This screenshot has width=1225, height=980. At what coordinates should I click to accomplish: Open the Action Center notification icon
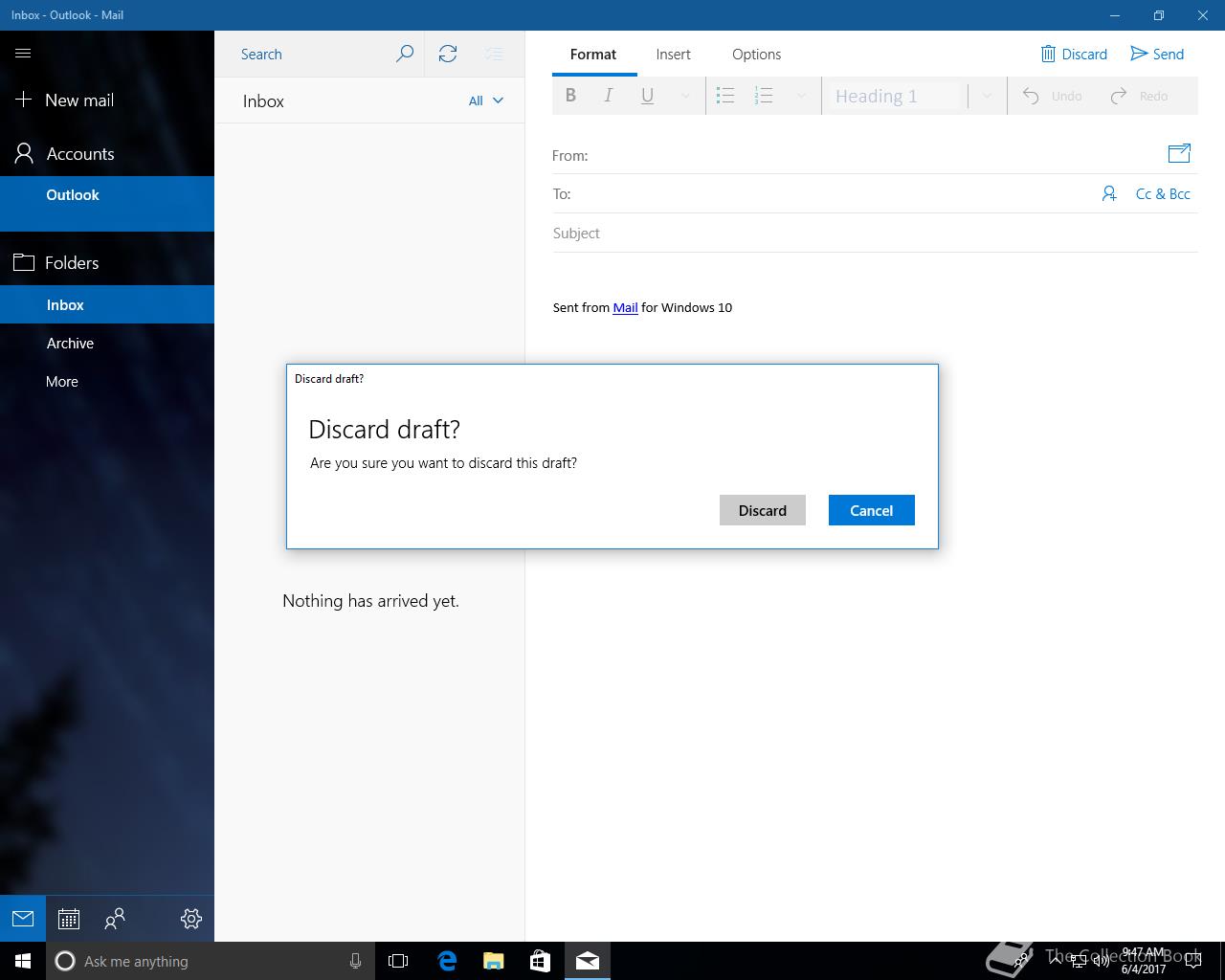1192,961
